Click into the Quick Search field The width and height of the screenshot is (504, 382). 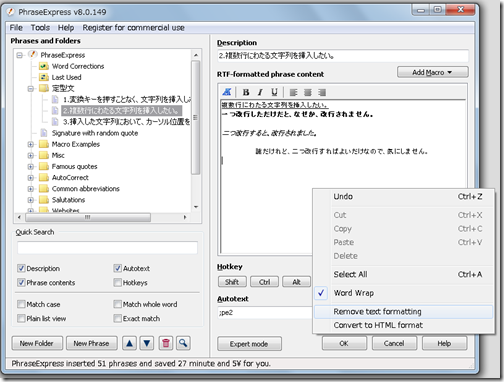pyautogui.click(x=107, y=248)
